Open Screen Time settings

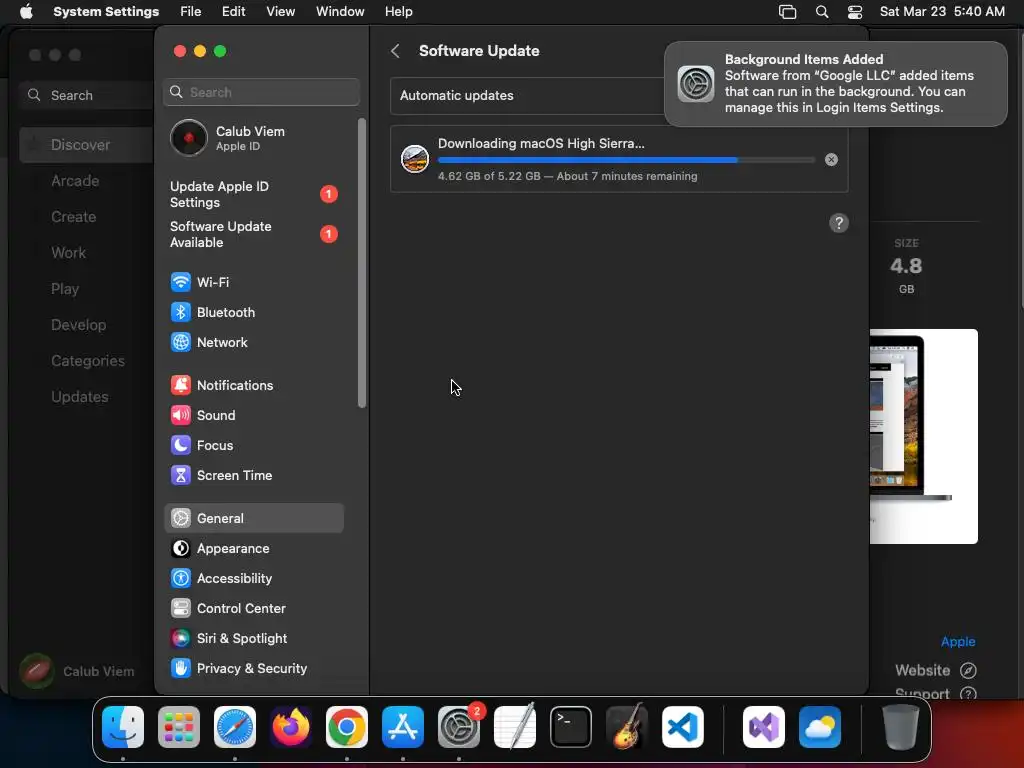pos(253,475)
